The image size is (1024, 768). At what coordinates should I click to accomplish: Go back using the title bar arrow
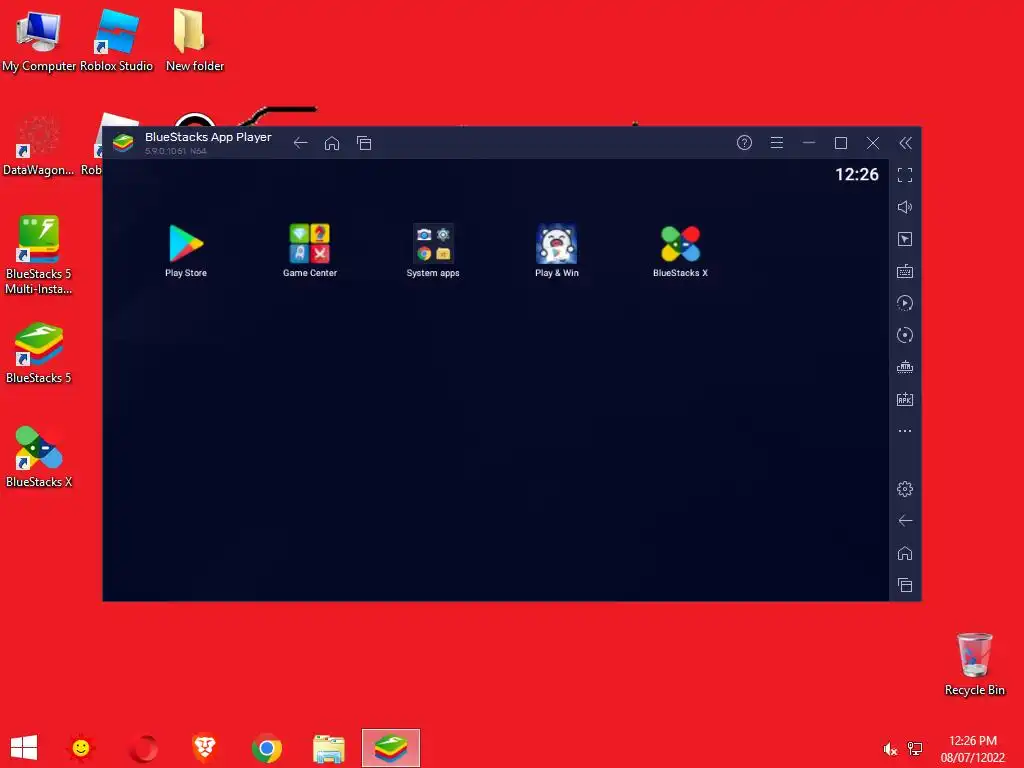click(300, 143)
